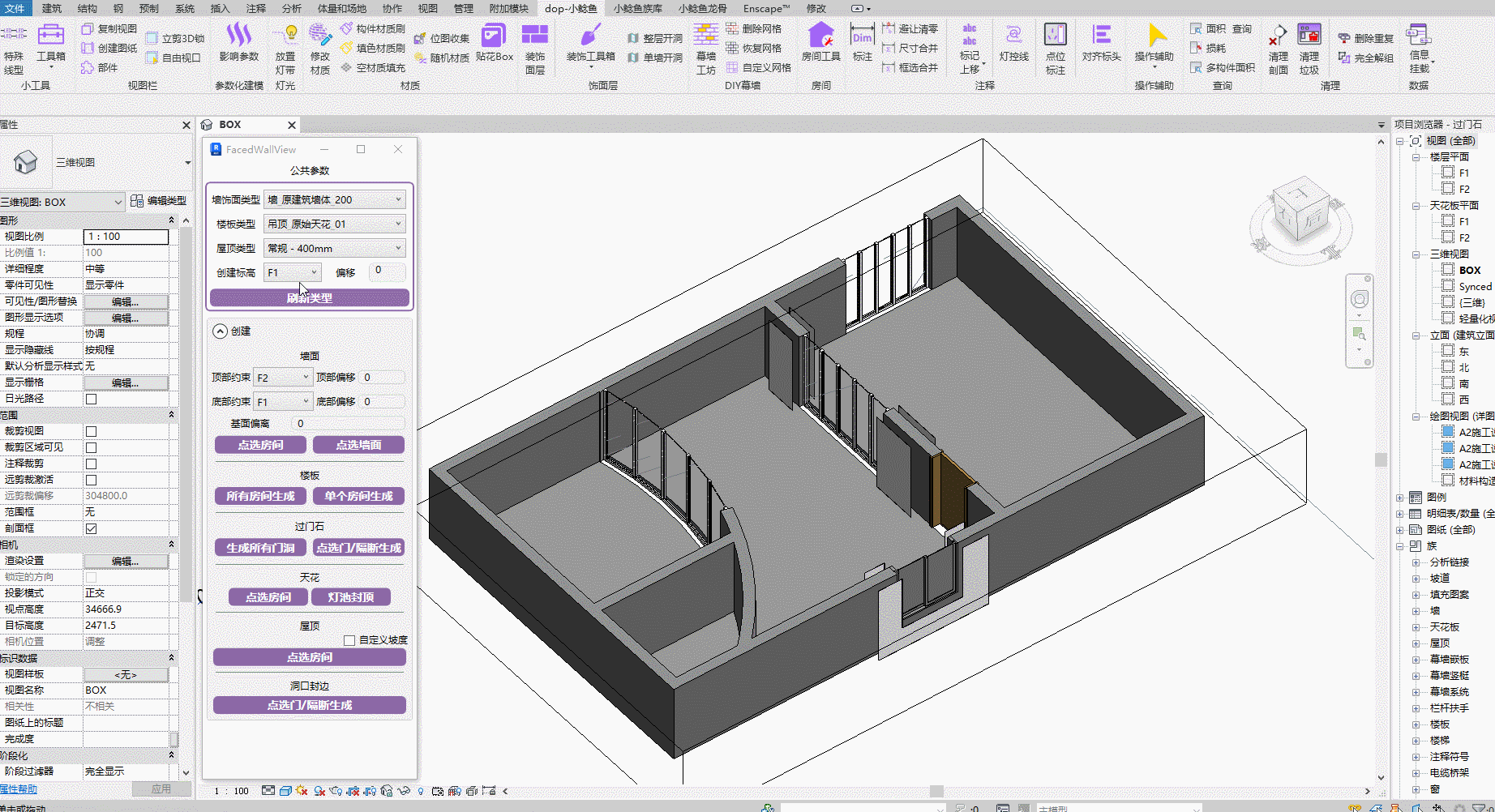Click the 所有房间生成 button
Screen dimensions: 1495x812
[260, 496]
